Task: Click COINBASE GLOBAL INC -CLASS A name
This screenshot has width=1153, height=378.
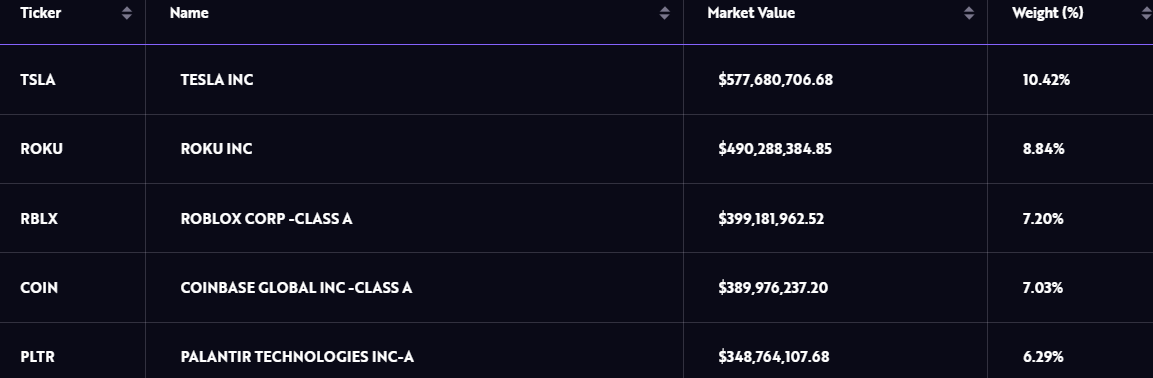Action: coord(296,288)
